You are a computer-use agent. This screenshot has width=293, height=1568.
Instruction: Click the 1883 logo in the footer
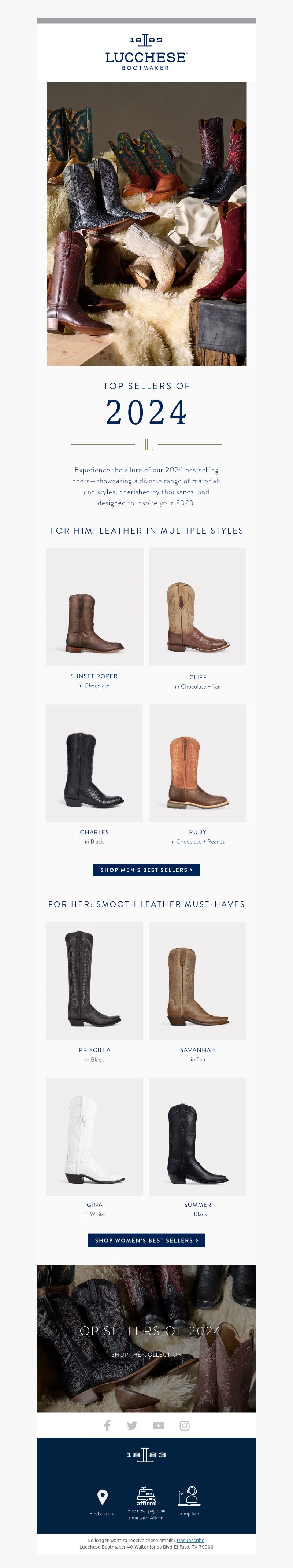point(146,1454)
